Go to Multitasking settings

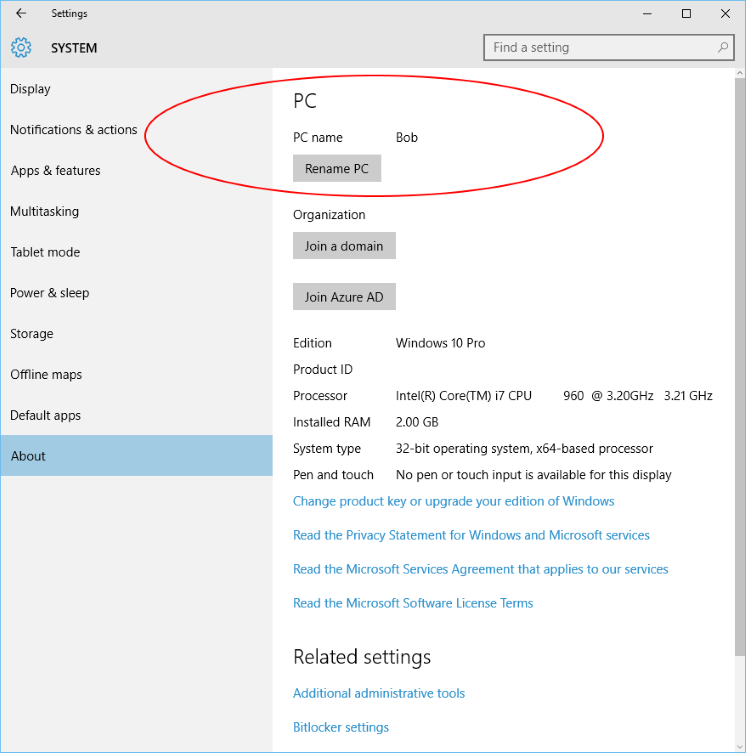pos(45,212)
